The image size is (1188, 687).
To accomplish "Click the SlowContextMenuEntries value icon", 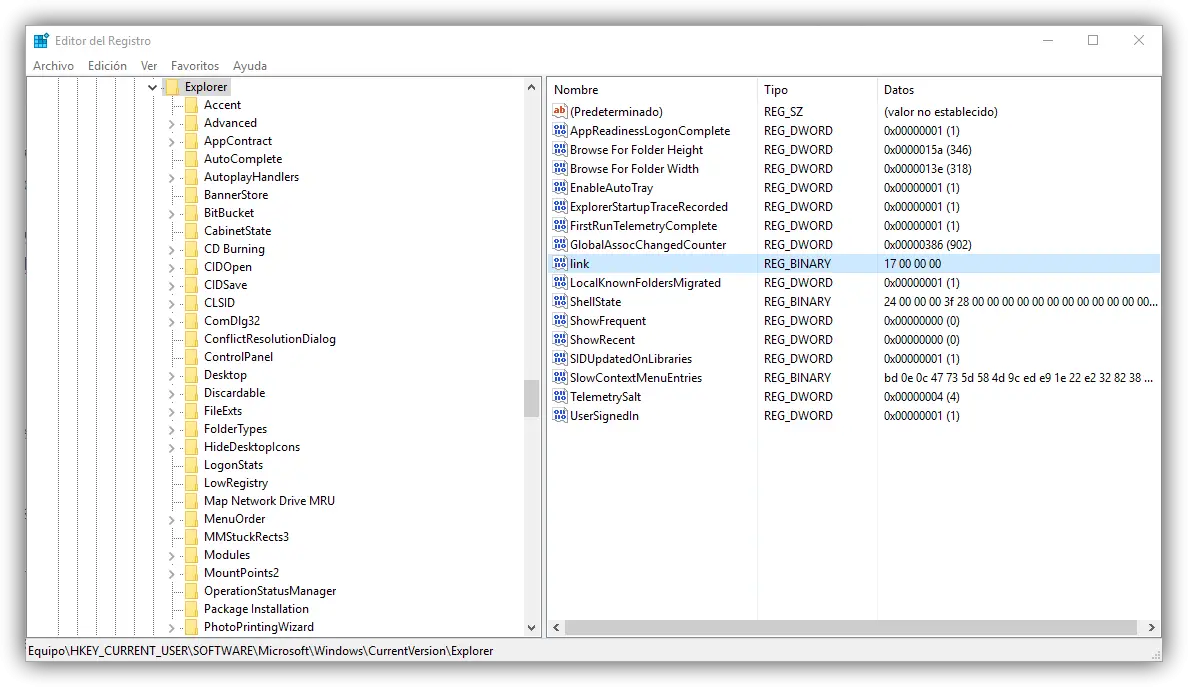I will tap(560, 376).
